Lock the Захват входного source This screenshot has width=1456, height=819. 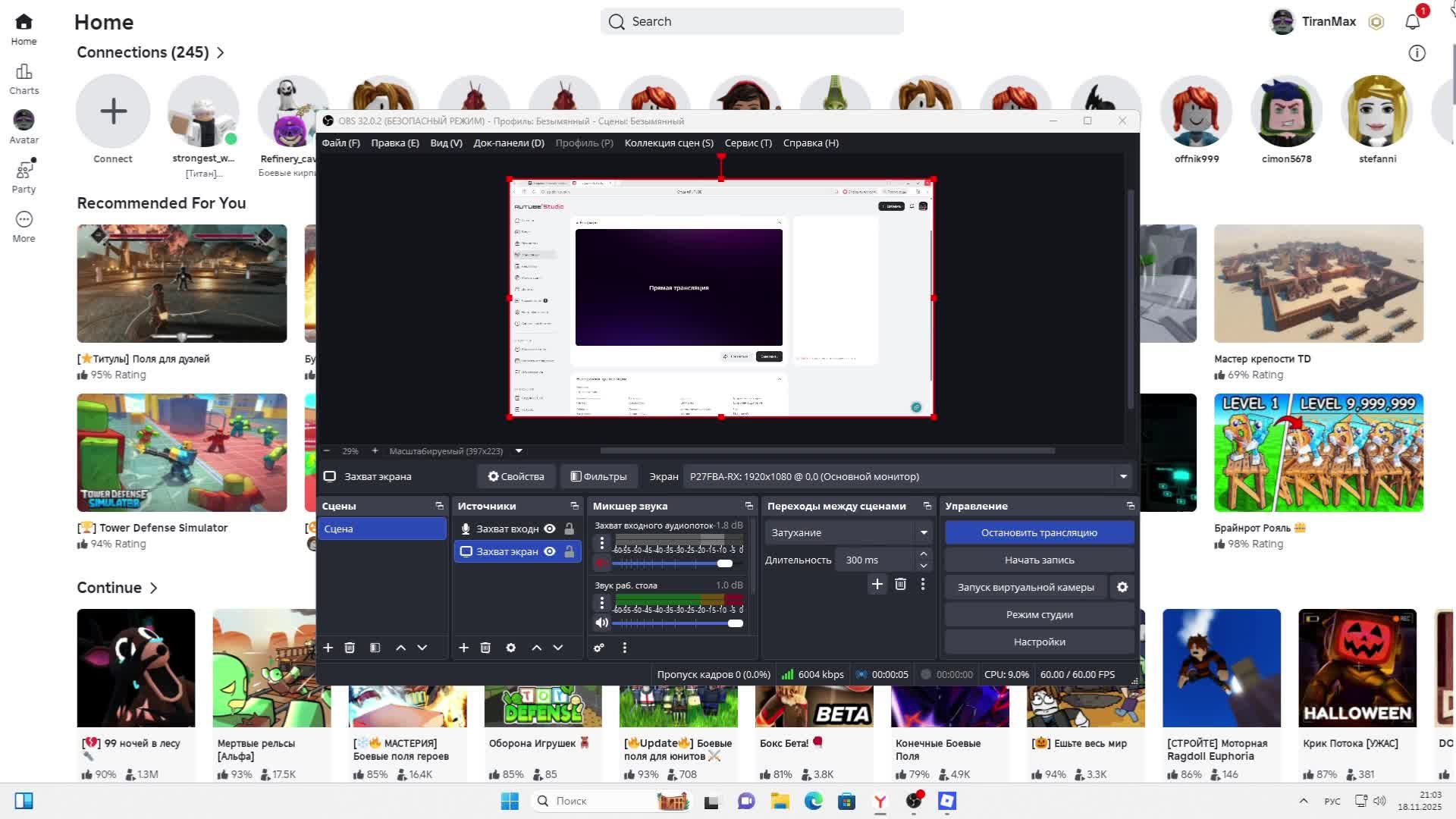570,529
